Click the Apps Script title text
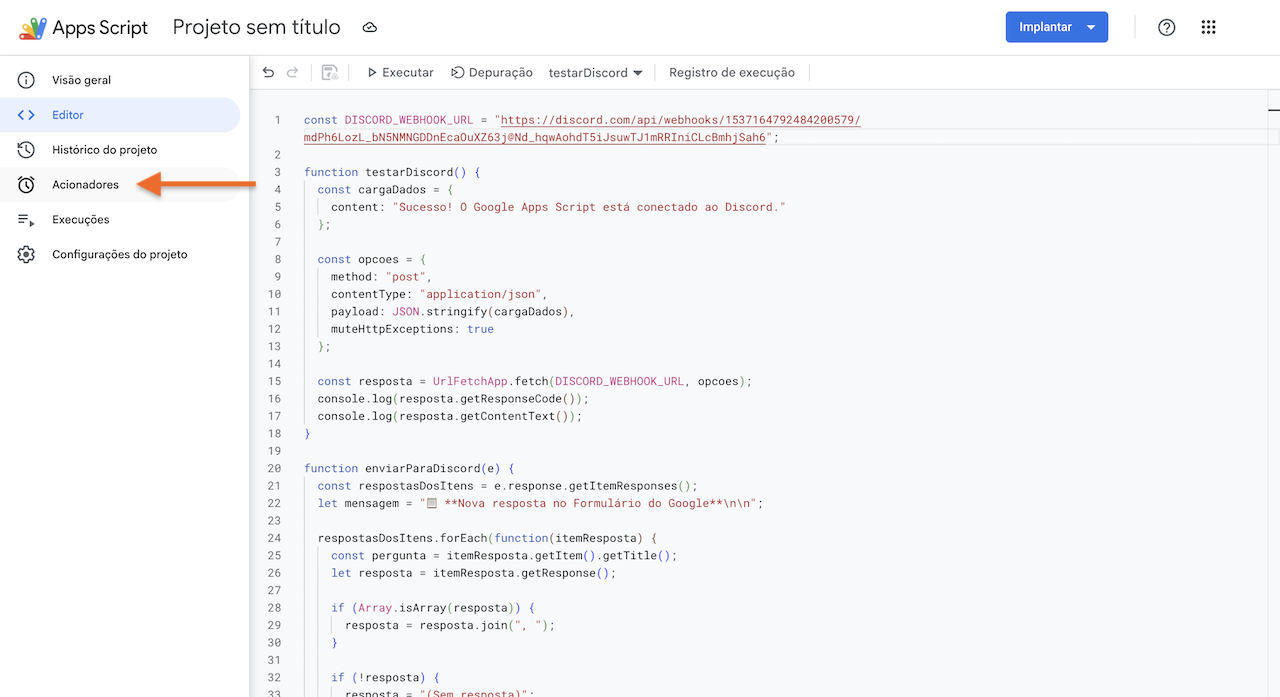Viewport: 1280px width, 697px height. coord(100,28)
